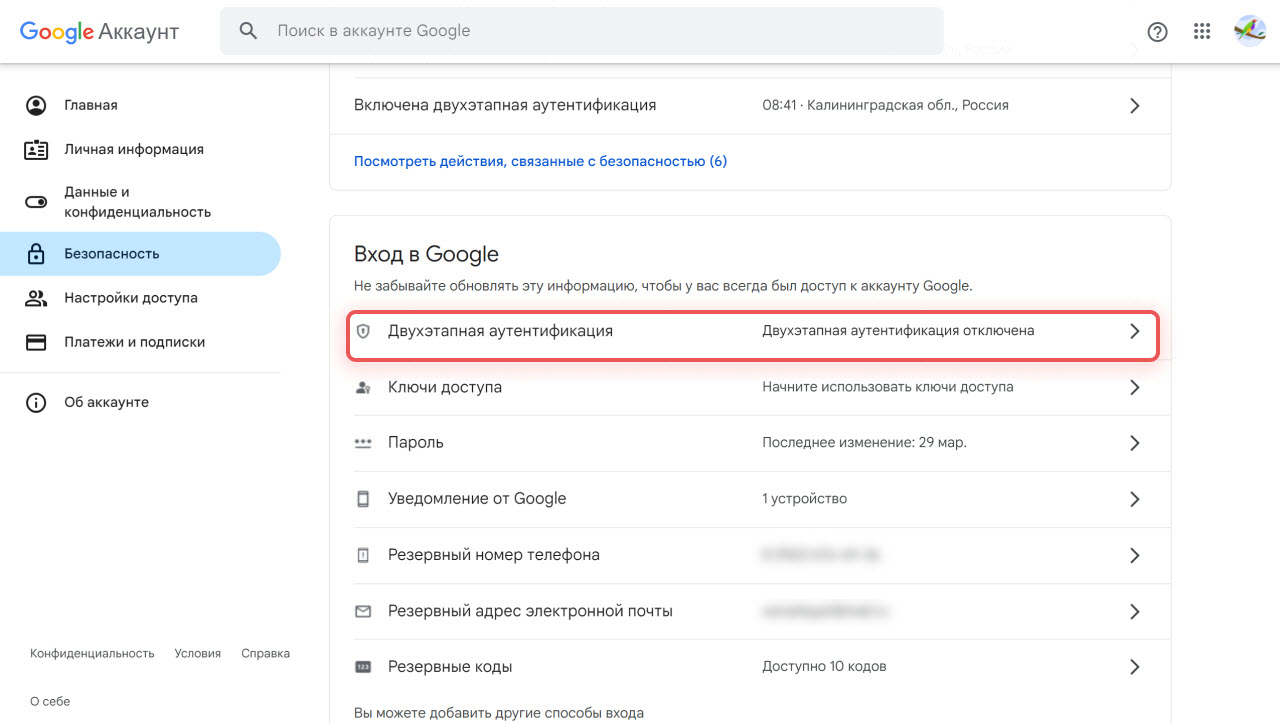
Task: Open the О себе footer link
Action: (x=50, y=701)
